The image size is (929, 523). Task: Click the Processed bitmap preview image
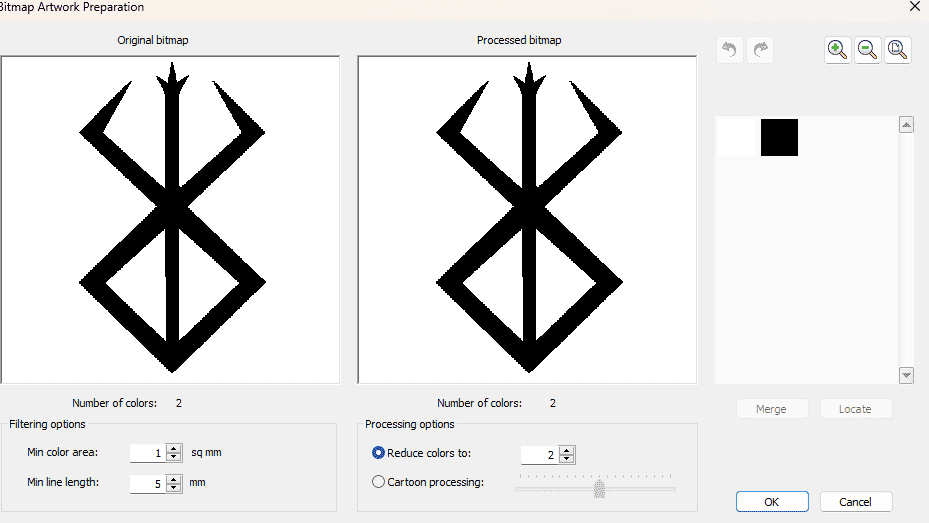click(527, 220)
